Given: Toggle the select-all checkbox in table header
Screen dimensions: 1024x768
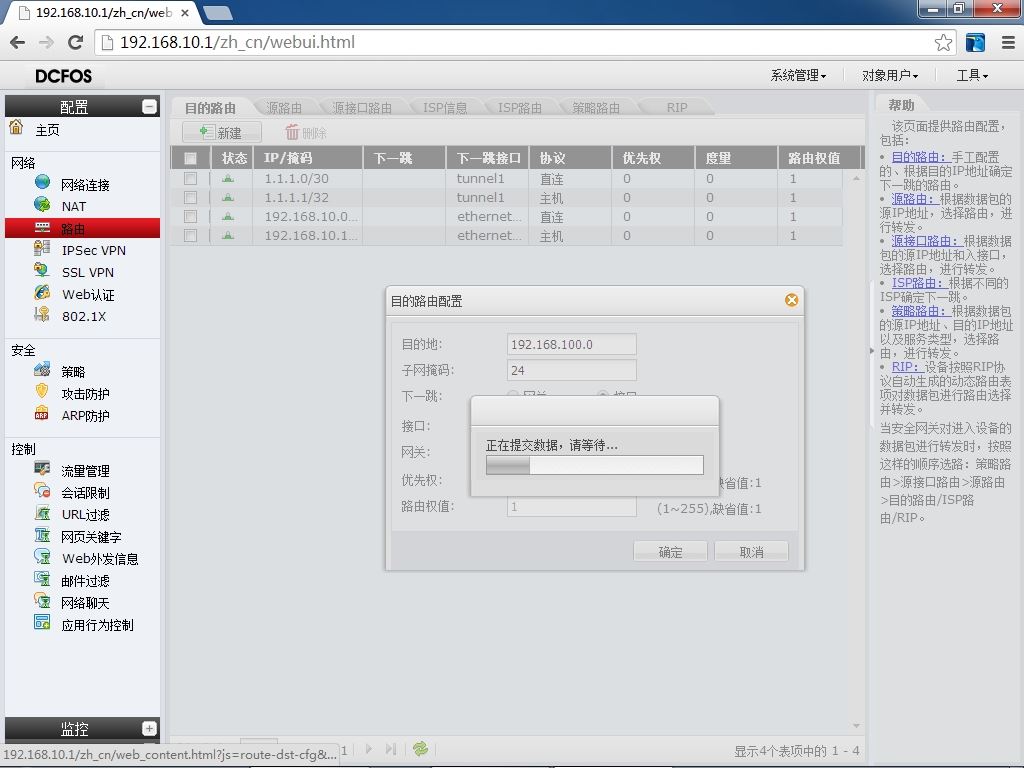Looking at the screenshot, I should [191, 158].
